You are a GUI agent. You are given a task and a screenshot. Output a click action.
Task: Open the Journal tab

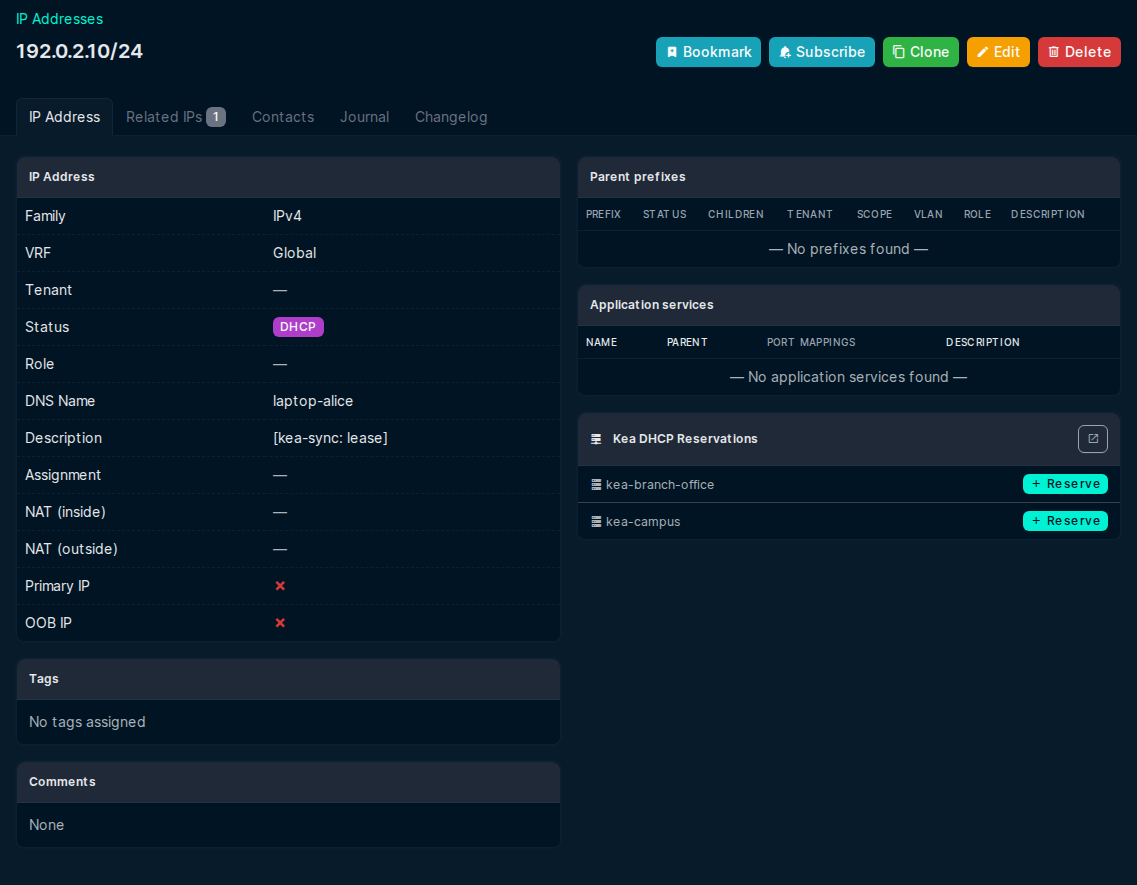[364, 117]
